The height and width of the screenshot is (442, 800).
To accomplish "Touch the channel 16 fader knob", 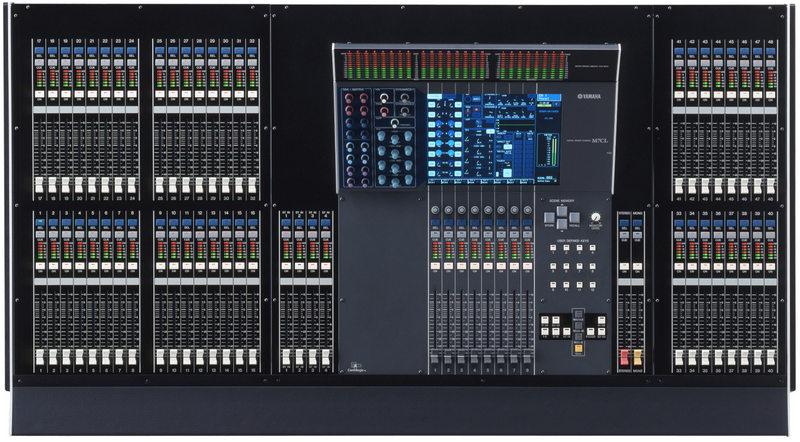I will 253,356.
